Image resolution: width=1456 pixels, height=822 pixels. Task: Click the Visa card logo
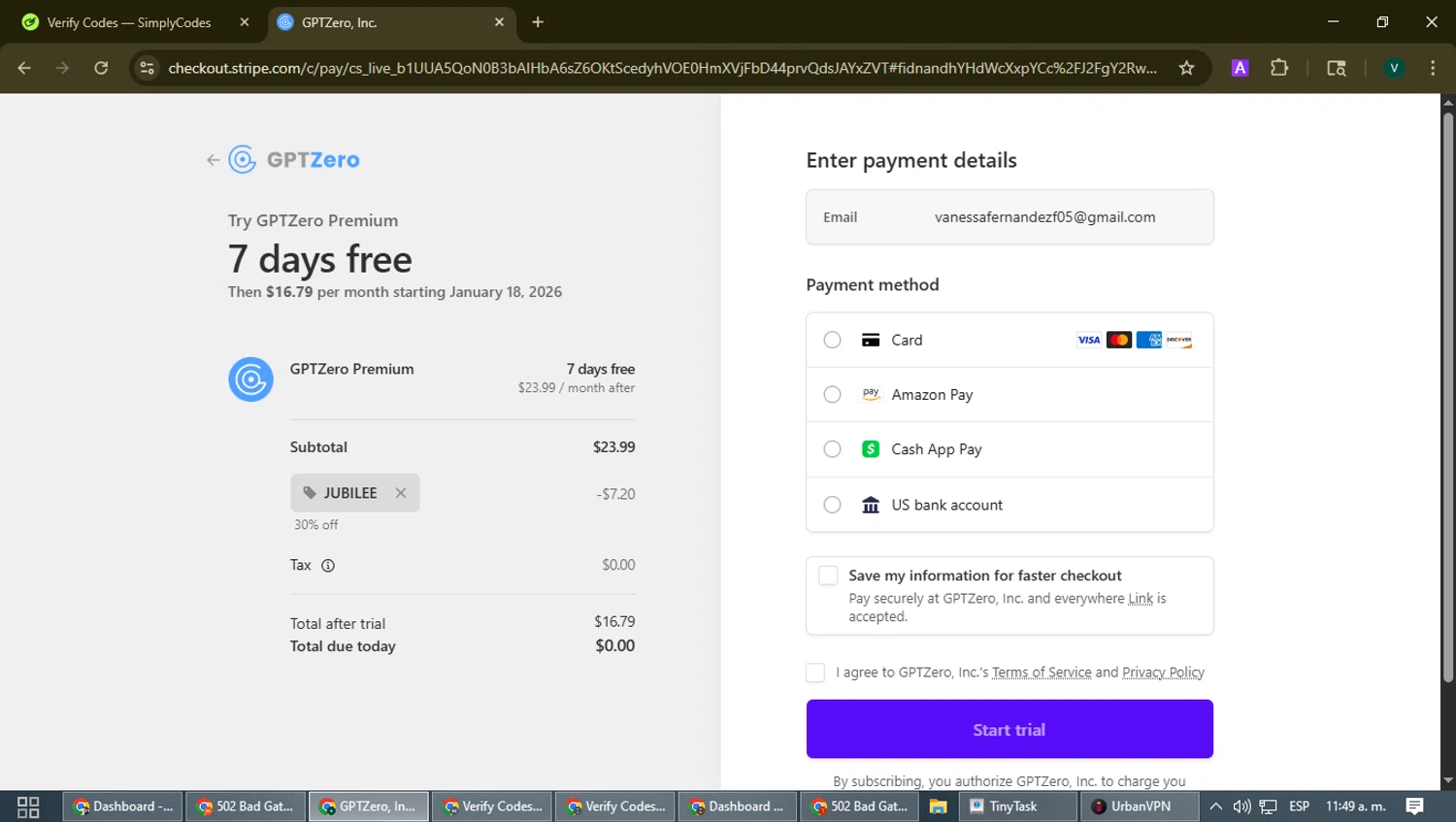(x=1089, y=340)
